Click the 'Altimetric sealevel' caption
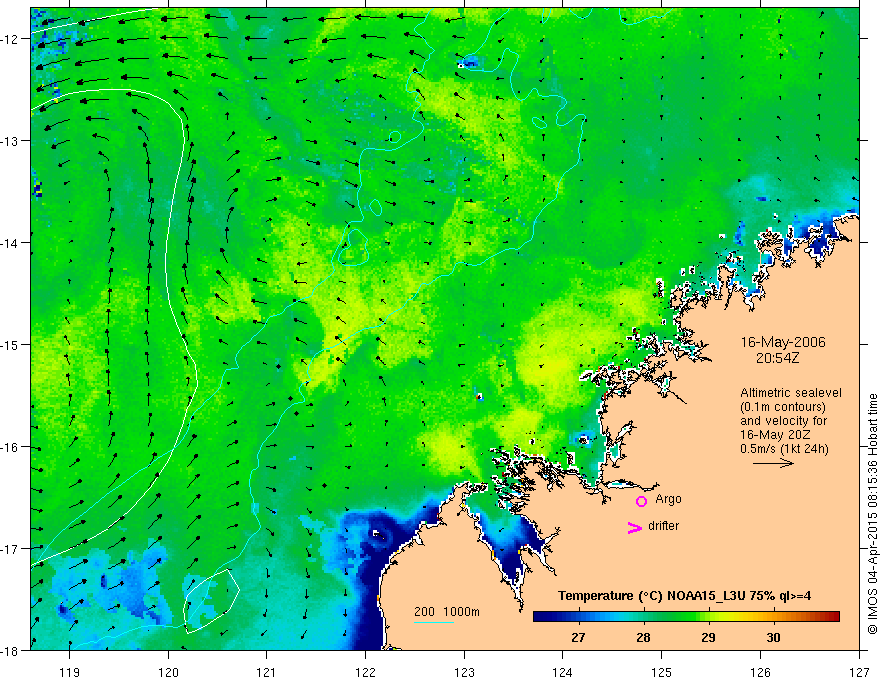This screenshot has width=880, height=680. click(x=791, y=393)
